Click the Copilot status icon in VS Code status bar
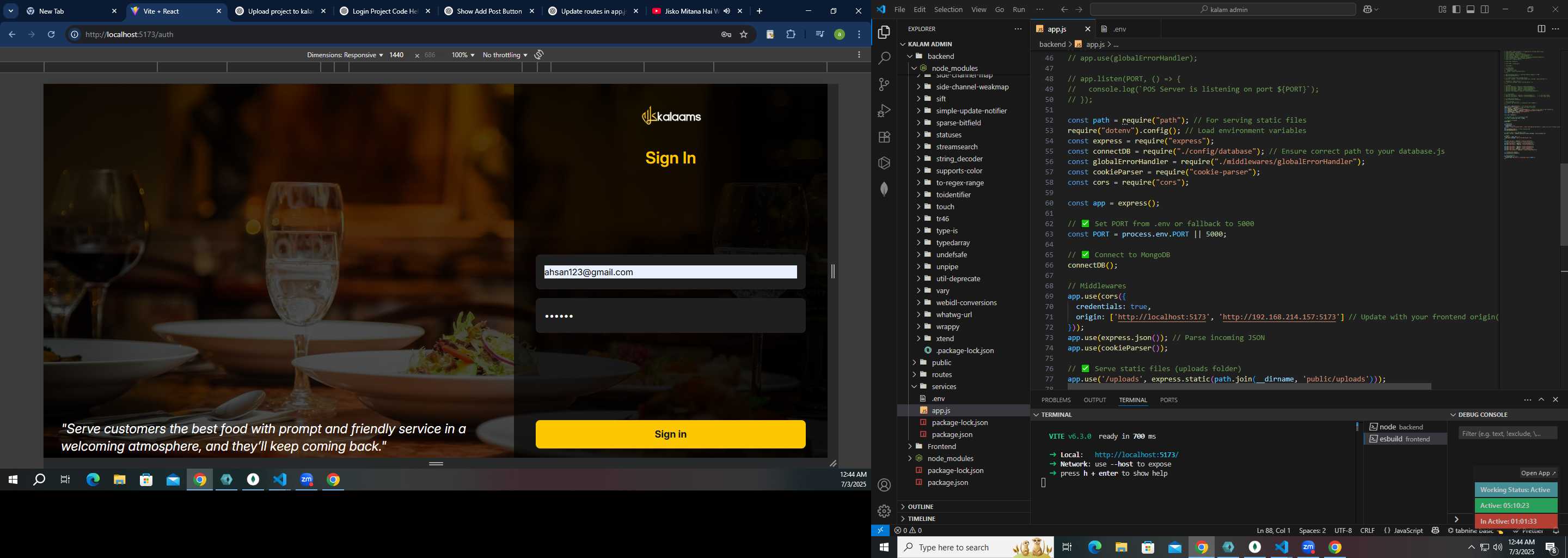The height and width of the screenshot is (558, 1568). pos(1435,531)
